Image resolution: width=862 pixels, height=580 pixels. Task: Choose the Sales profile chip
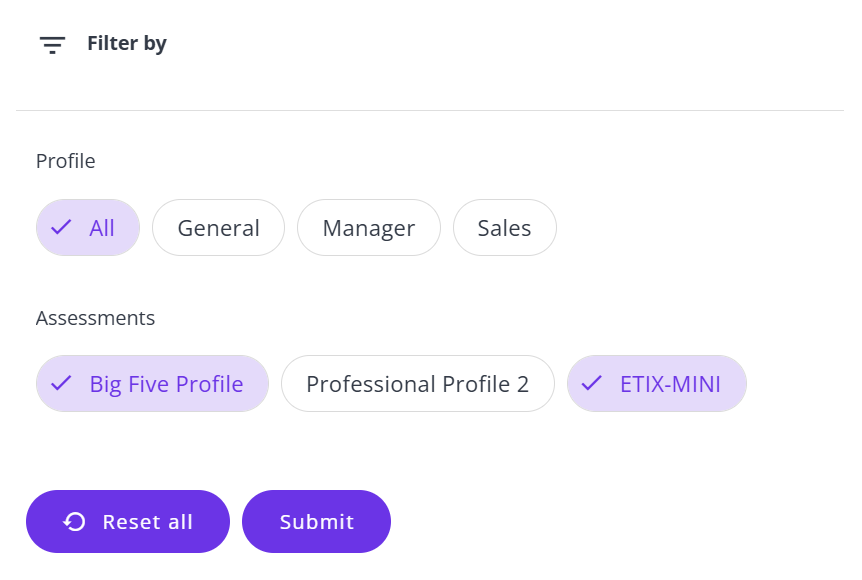point(505,228)
